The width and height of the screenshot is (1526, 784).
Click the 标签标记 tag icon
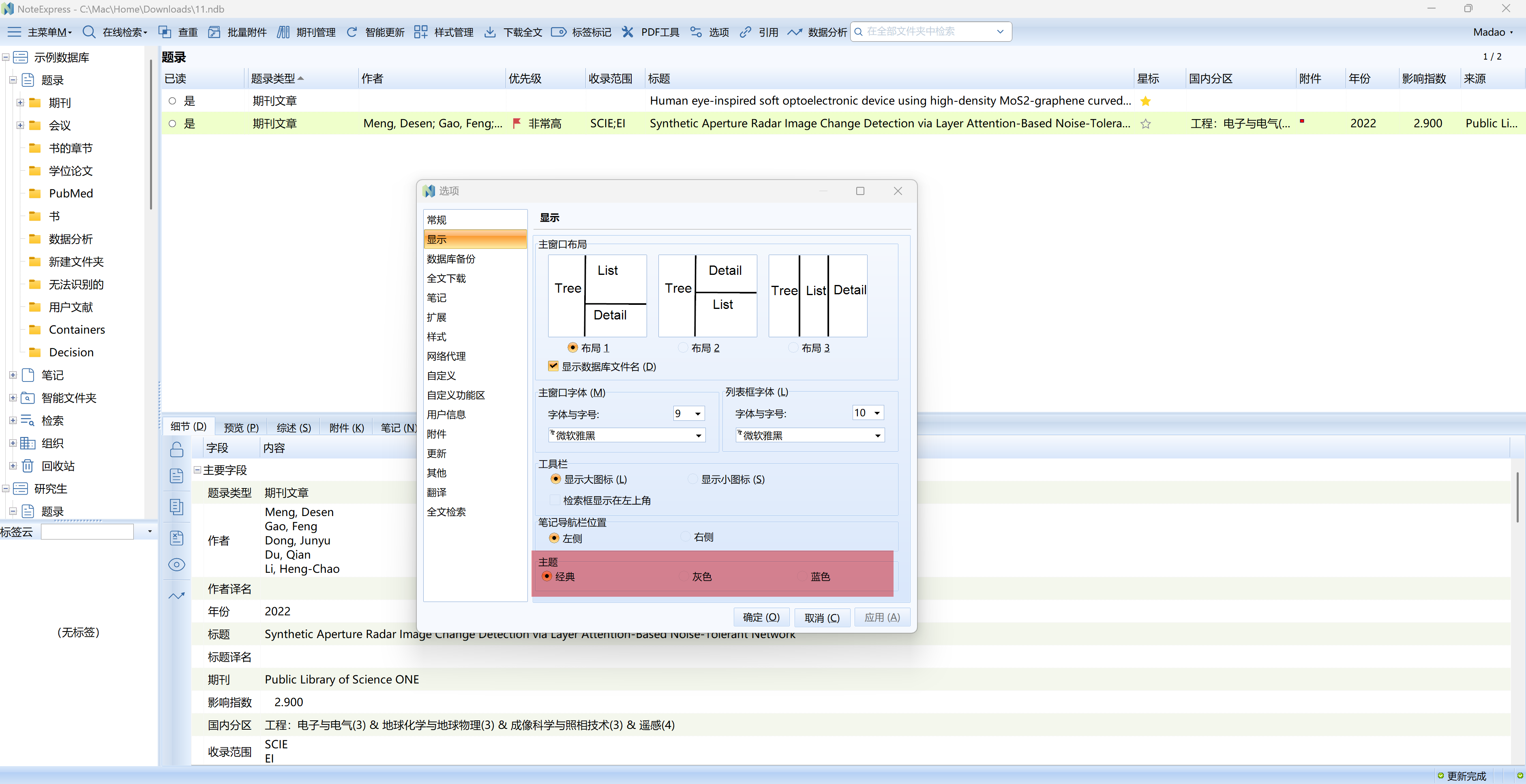pos(559,32)
